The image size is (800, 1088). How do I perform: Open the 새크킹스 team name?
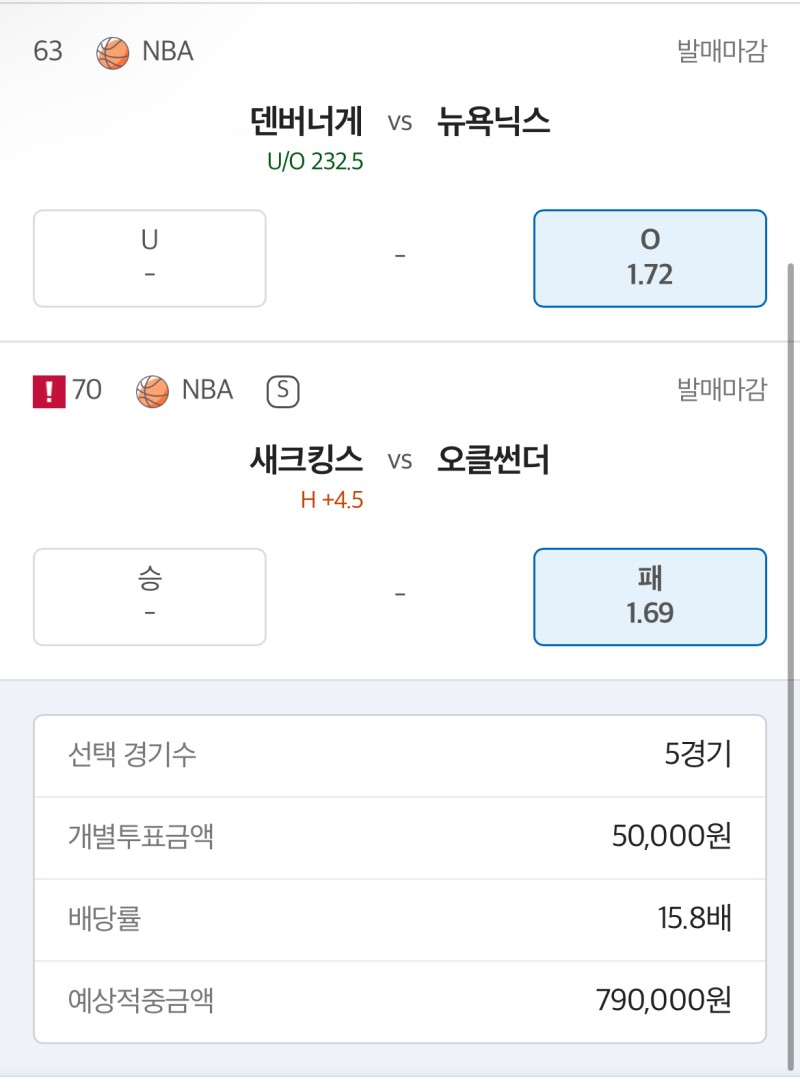pos(306,461)
